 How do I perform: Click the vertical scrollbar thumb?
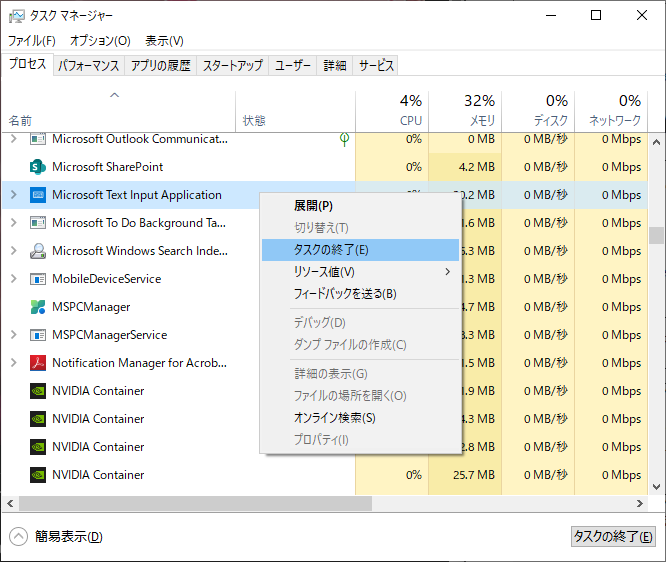coord(656,235)
